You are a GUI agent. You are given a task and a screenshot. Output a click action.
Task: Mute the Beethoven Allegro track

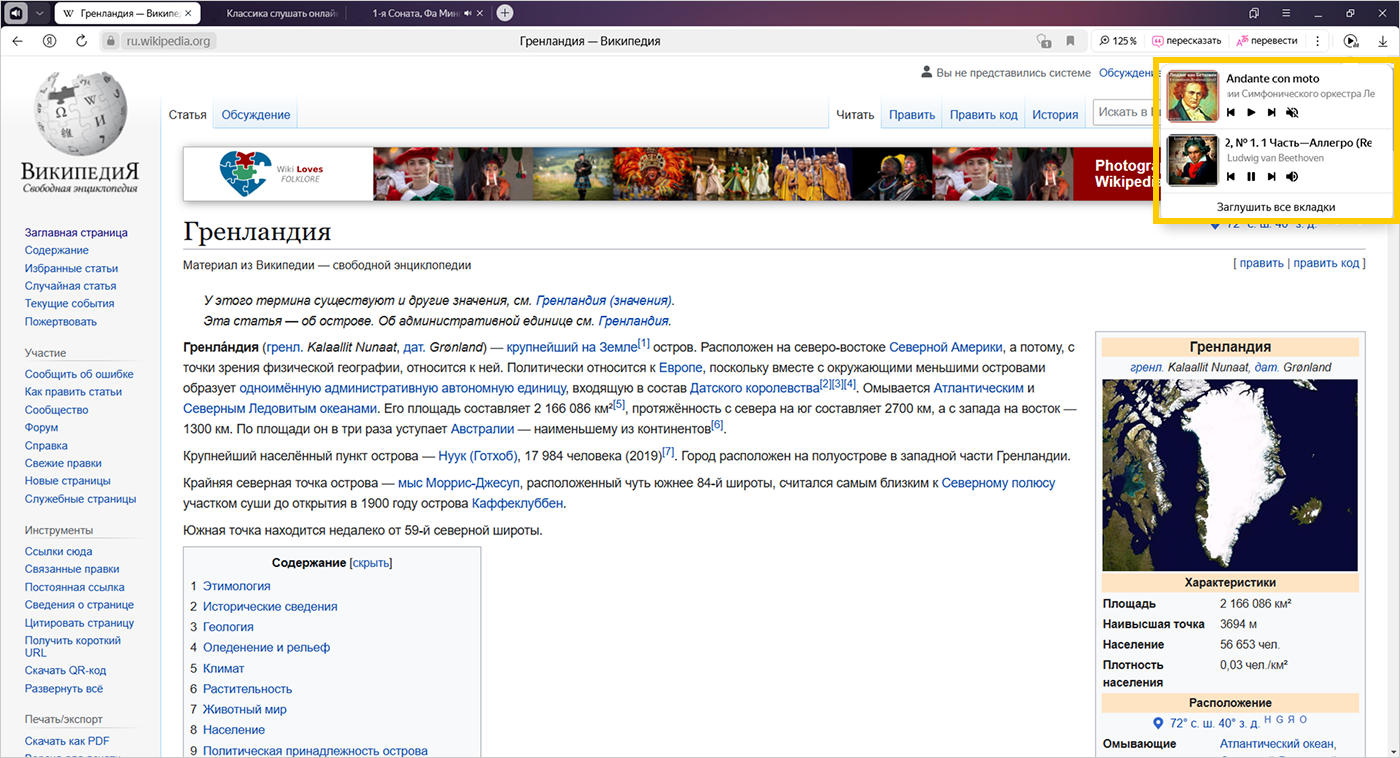[x=1292, y=177]
